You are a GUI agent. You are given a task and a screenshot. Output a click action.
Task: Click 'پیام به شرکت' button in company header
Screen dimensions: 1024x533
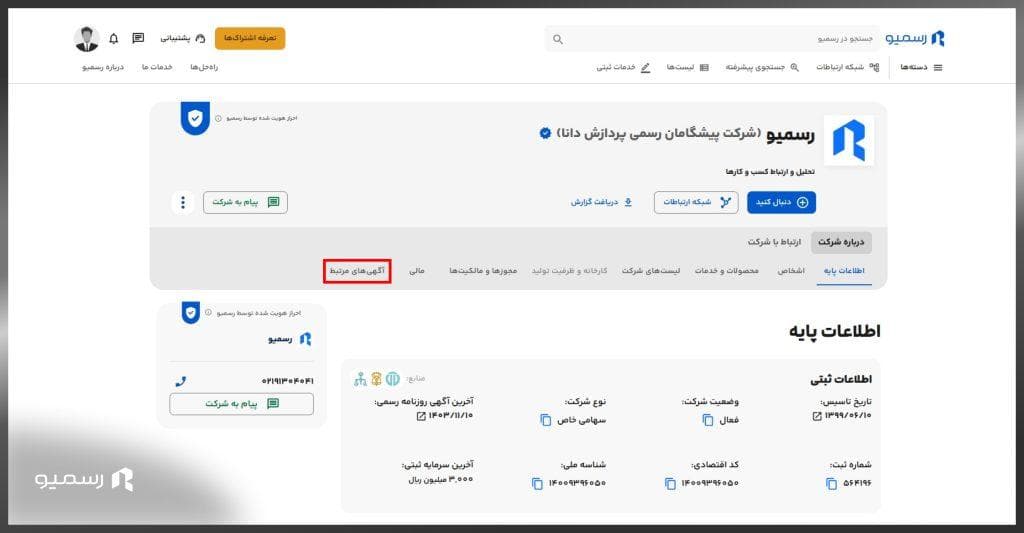point(245,202)
